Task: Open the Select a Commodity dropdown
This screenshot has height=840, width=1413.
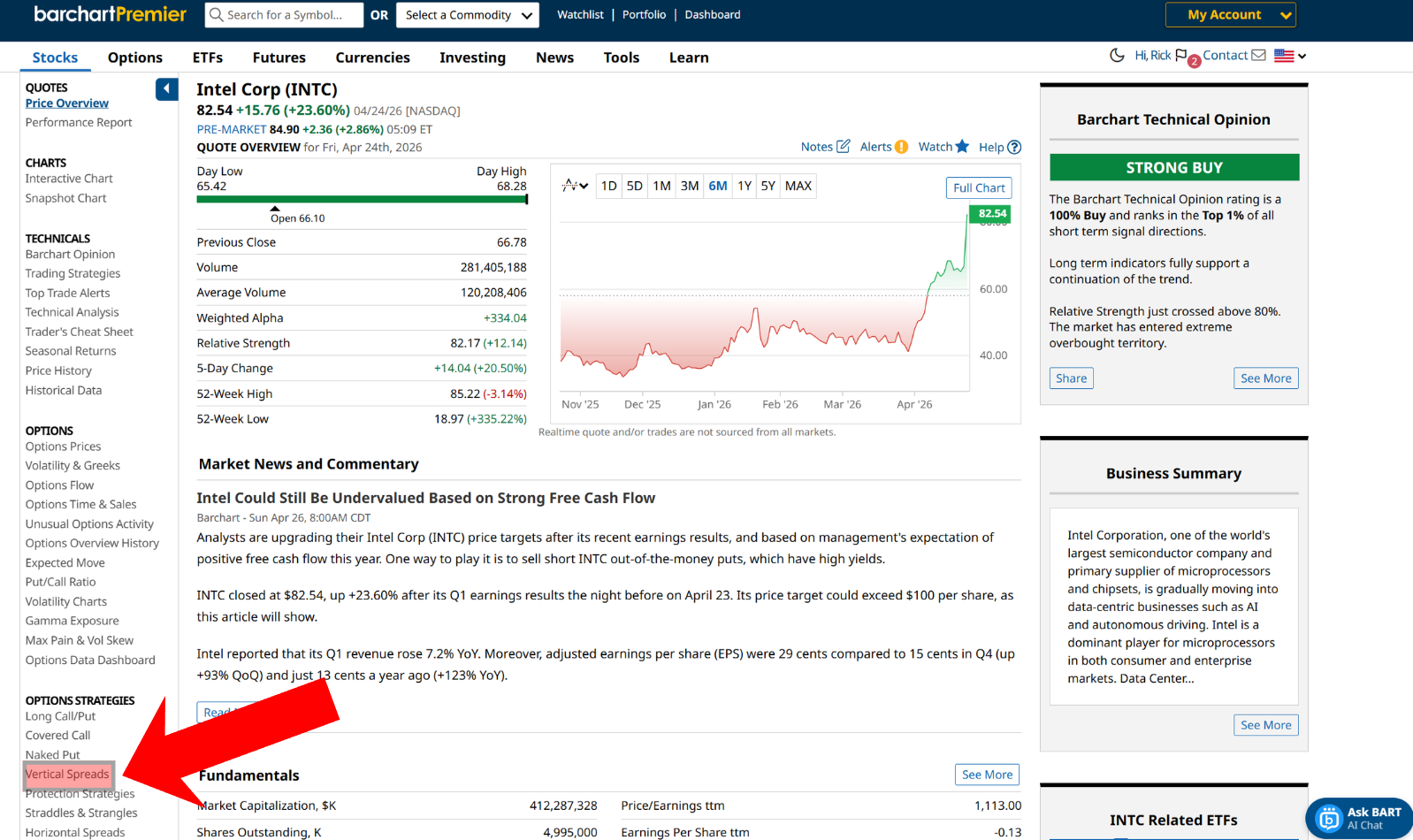Action: [x=468, y=15]
